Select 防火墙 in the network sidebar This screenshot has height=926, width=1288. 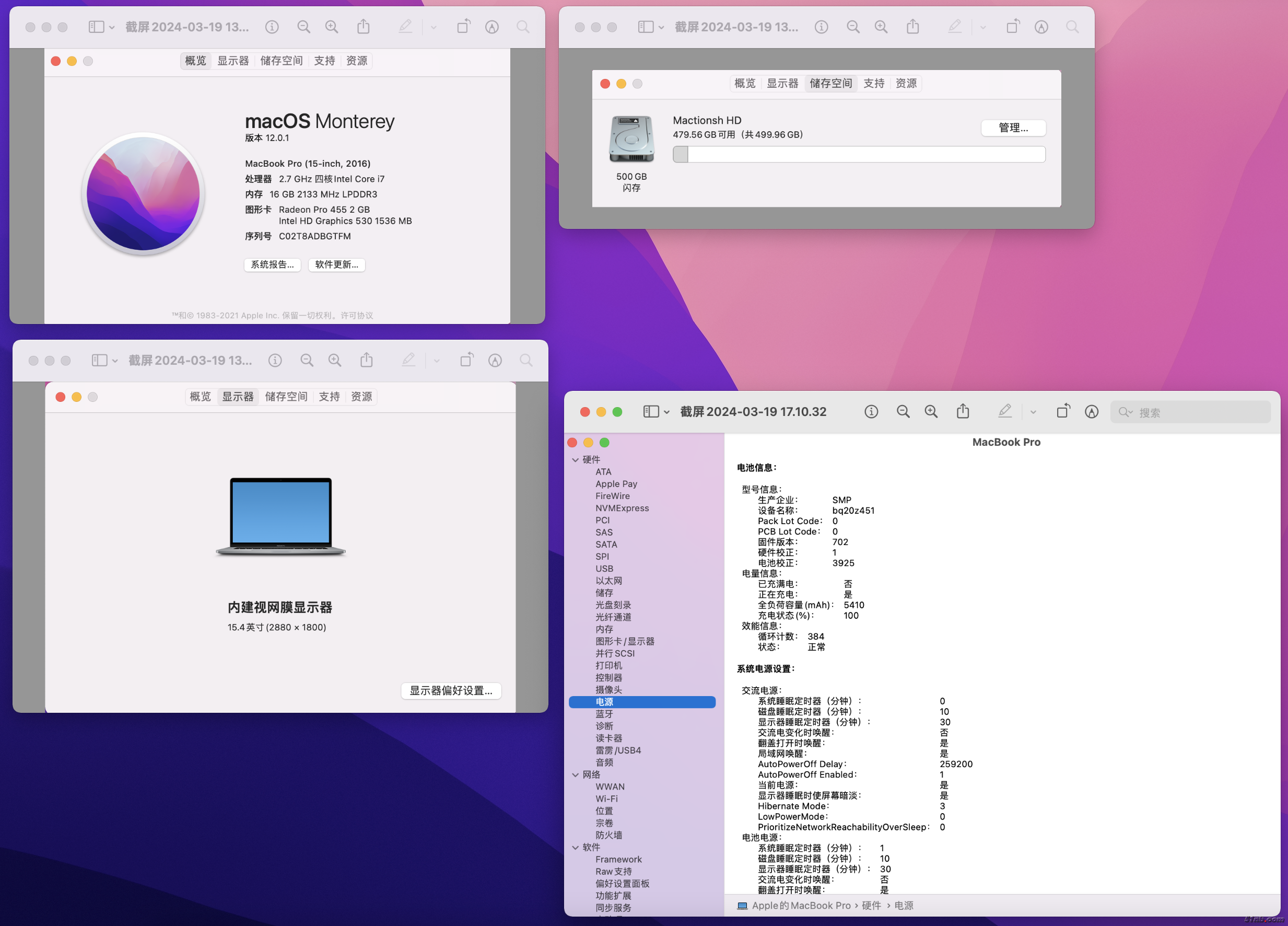(608, 835)
